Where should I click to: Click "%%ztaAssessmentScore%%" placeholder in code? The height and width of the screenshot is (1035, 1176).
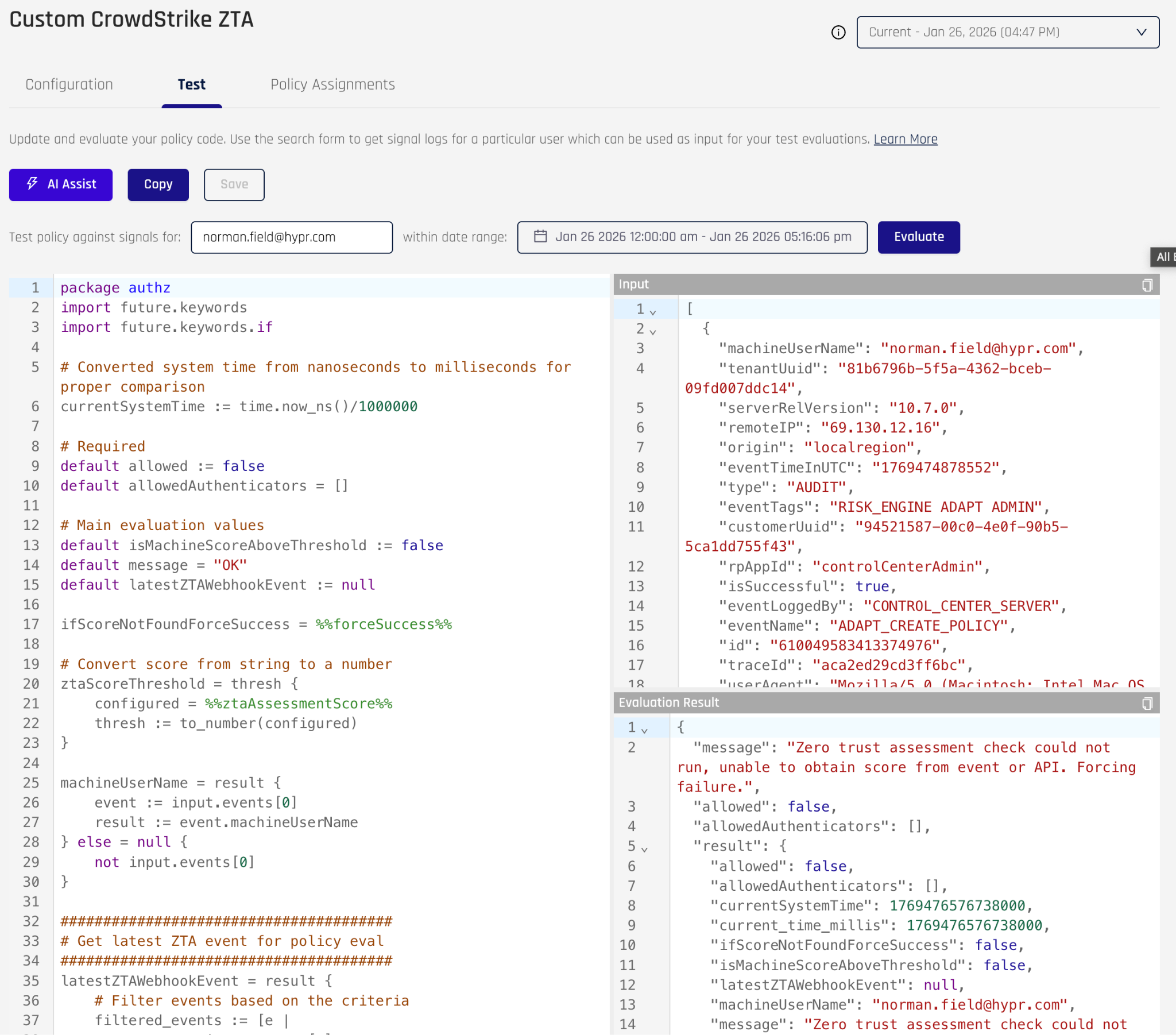coord(299,704)
